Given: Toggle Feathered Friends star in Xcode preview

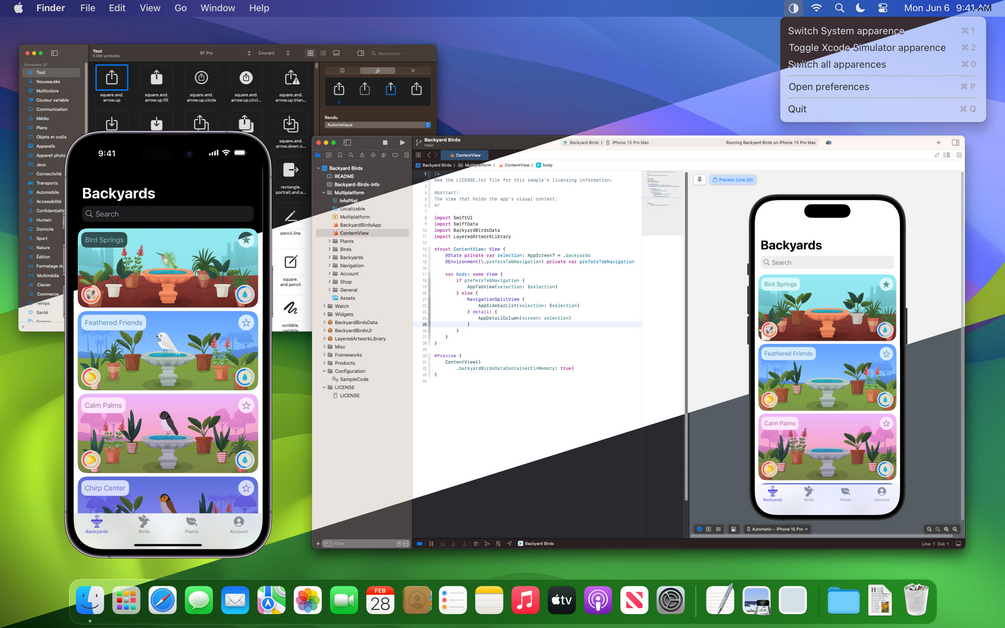Looking at the screenshot, I should (x=886, y=353).
